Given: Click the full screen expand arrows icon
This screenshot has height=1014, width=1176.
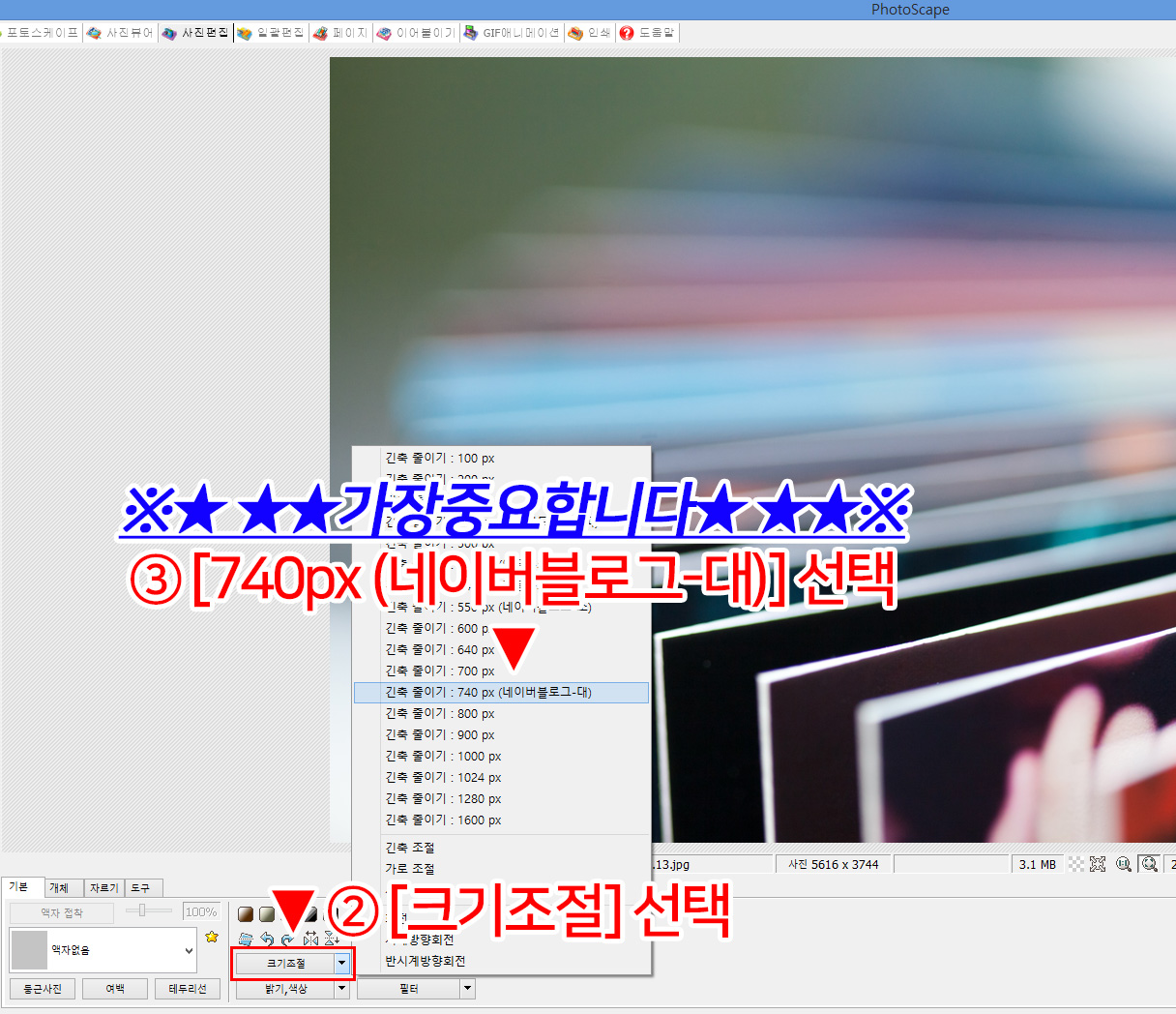Looking at the screenshot, I should (1098, 864).
